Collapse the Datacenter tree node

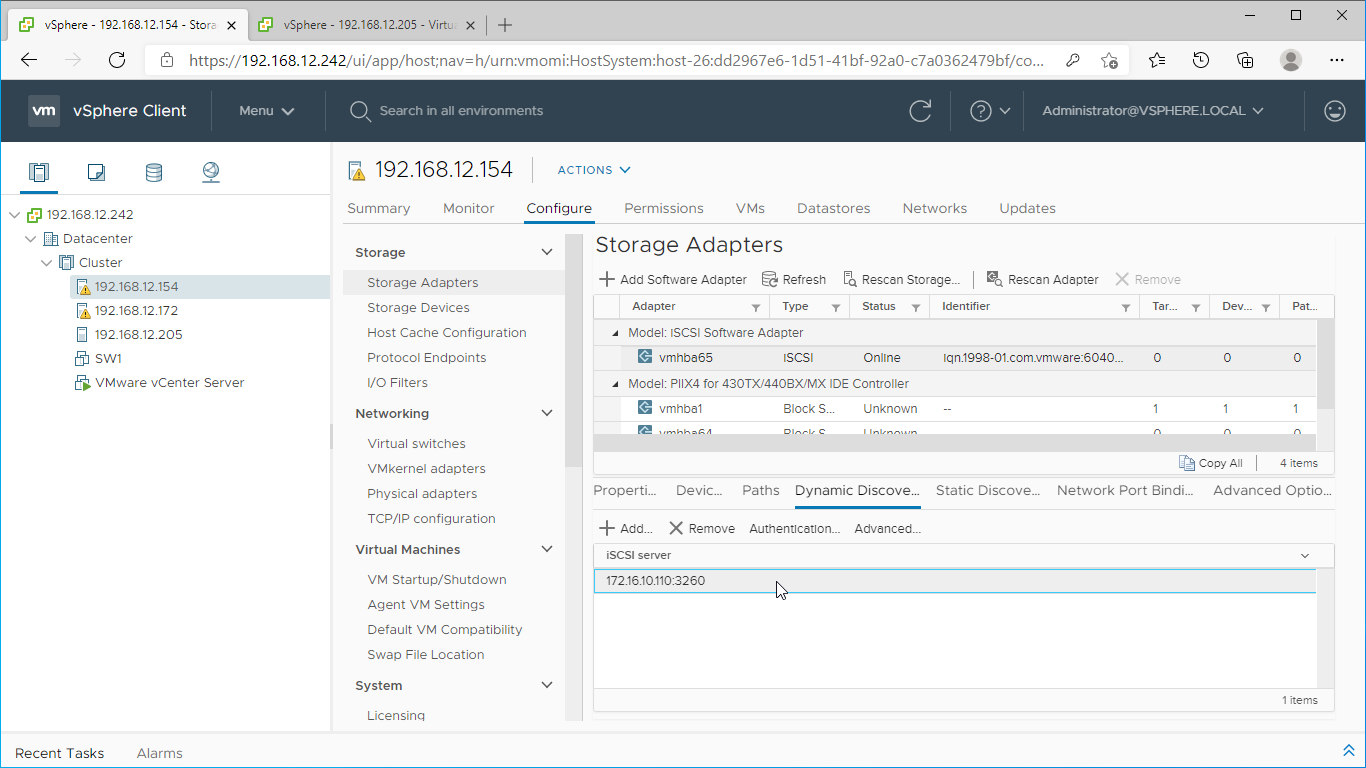coord(31,239)
